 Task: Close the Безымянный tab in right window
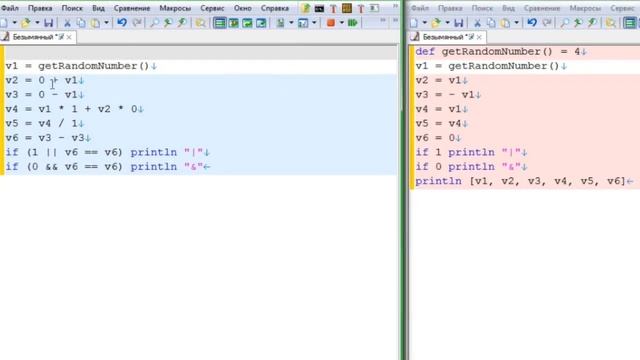[479, 37]
